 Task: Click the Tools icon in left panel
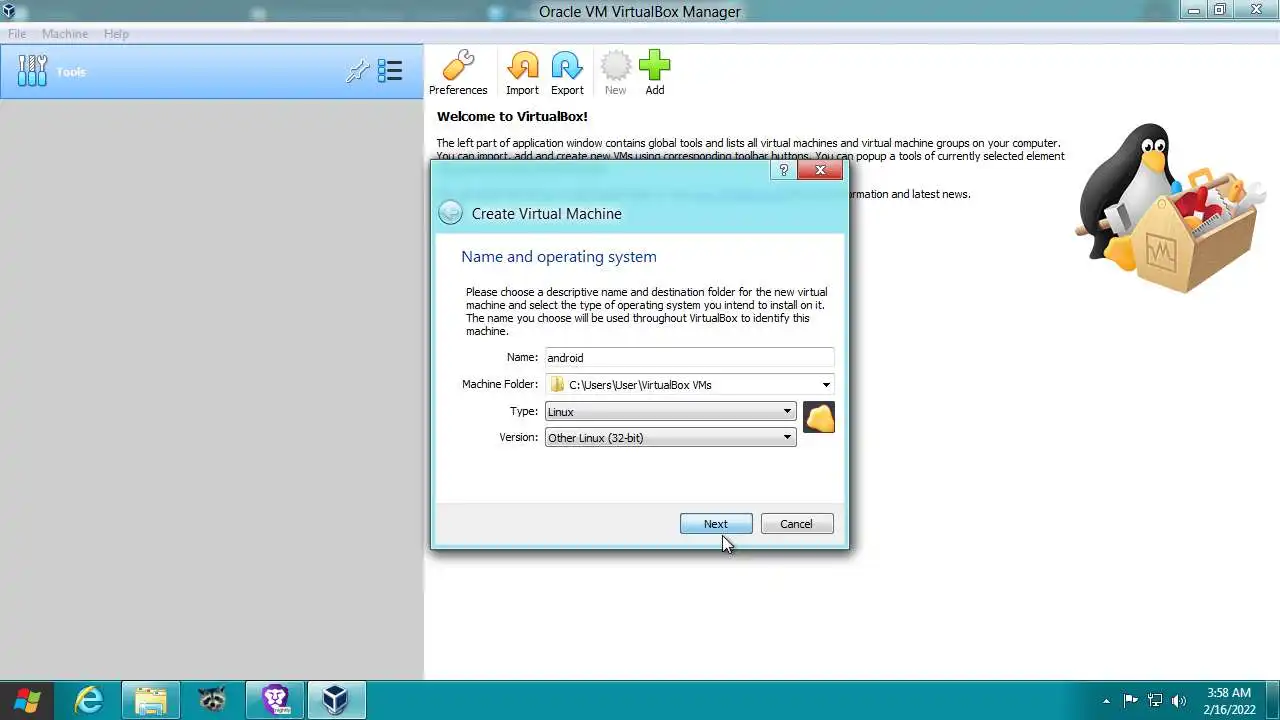(x=32, y=70)
